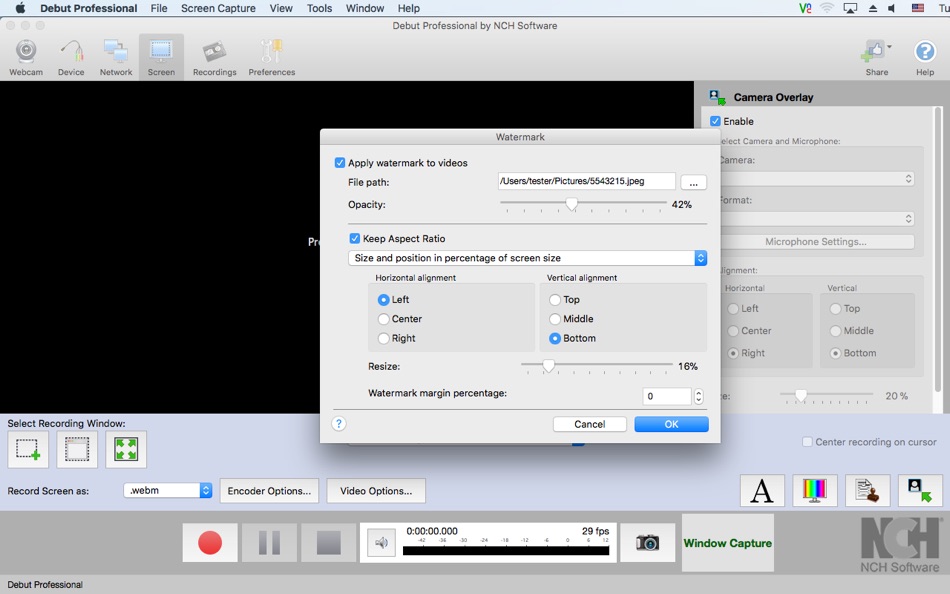Open the File menu
950x594 pixels.
click(159, 8)
